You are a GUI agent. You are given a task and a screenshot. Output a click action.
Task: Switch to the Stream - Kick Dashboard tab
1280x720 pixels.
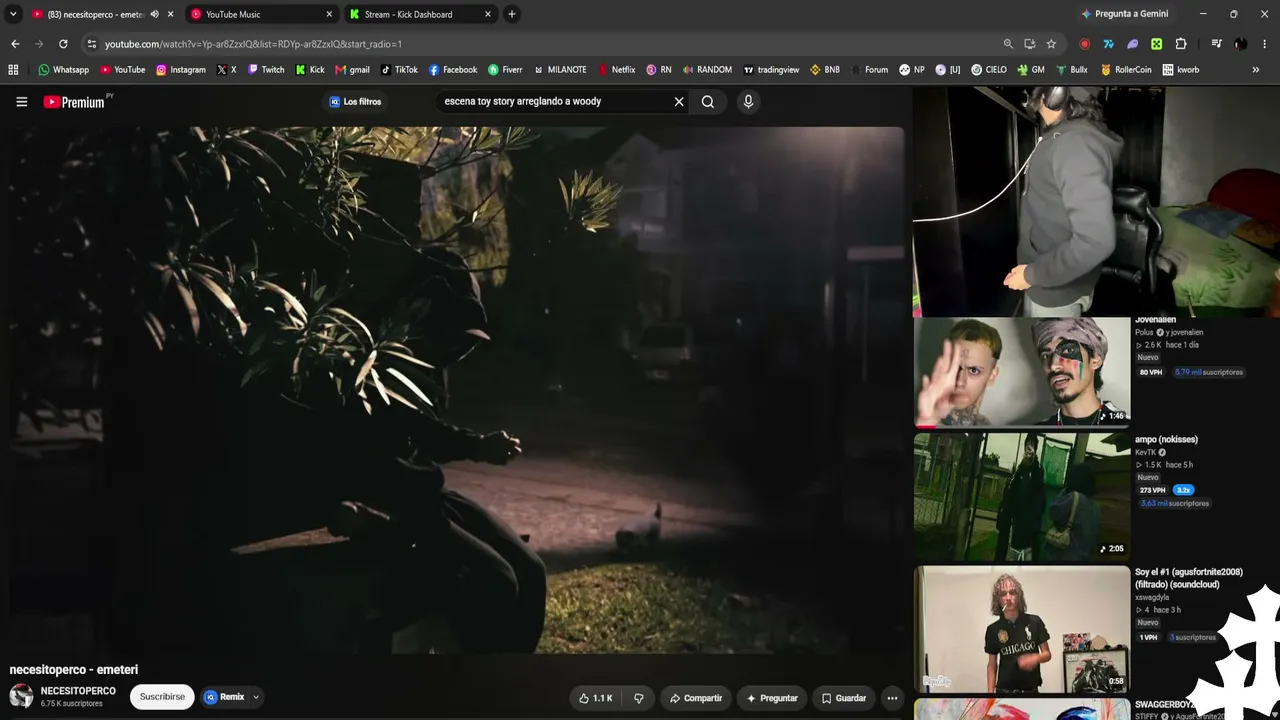(x=420, y=14)
